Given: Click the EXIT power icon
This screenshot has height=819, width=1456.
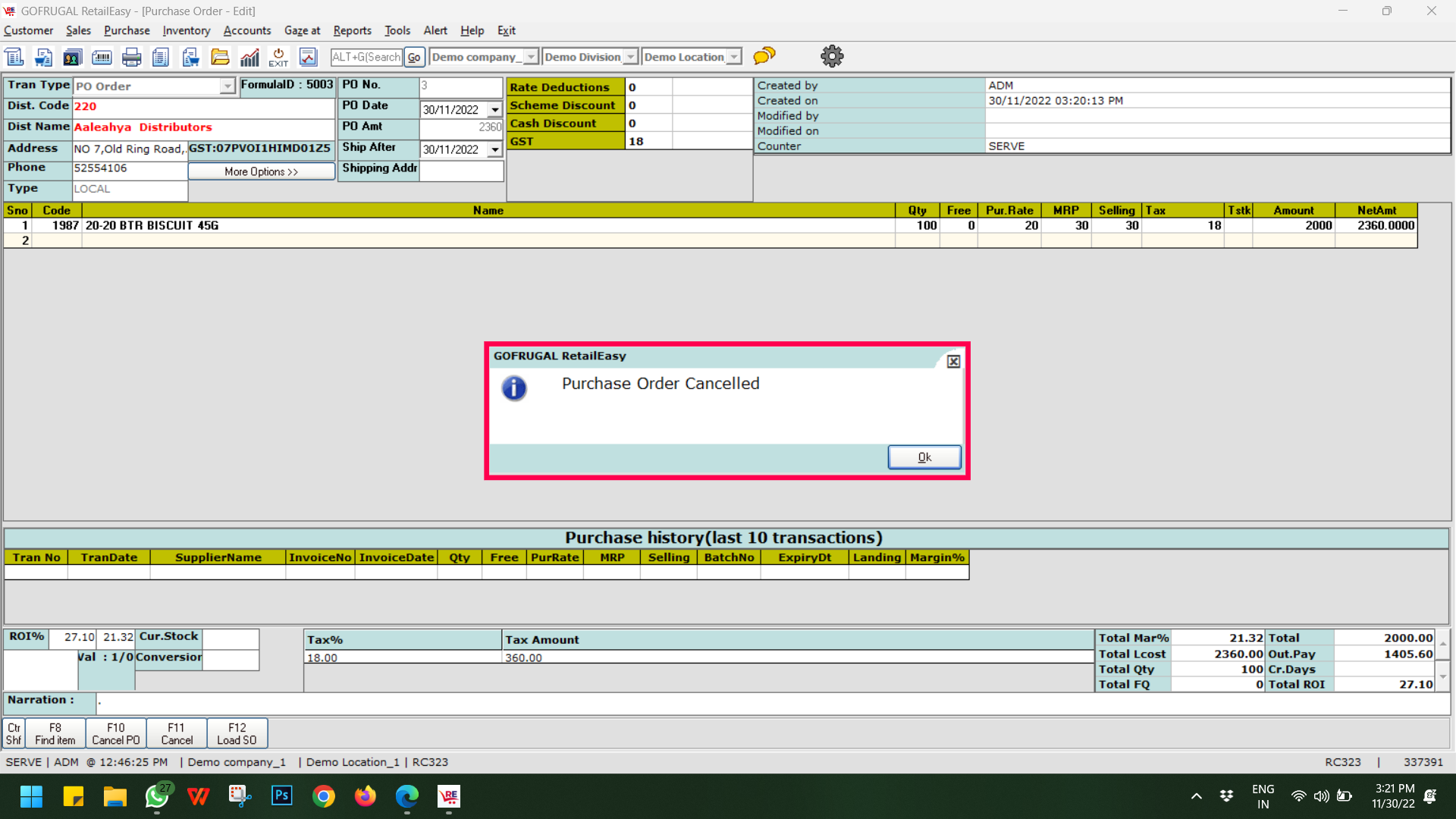Looking at the screenshot, I should (278, 57).
